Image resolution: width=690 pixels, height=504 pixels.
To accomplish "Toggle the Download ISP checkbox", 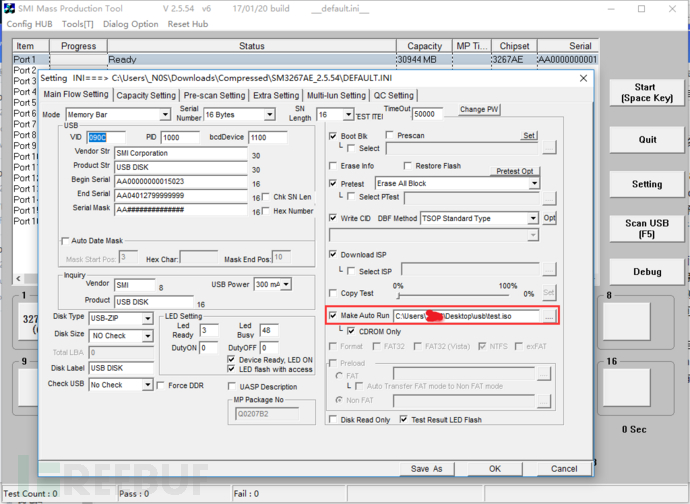I will tap(333, 254).
